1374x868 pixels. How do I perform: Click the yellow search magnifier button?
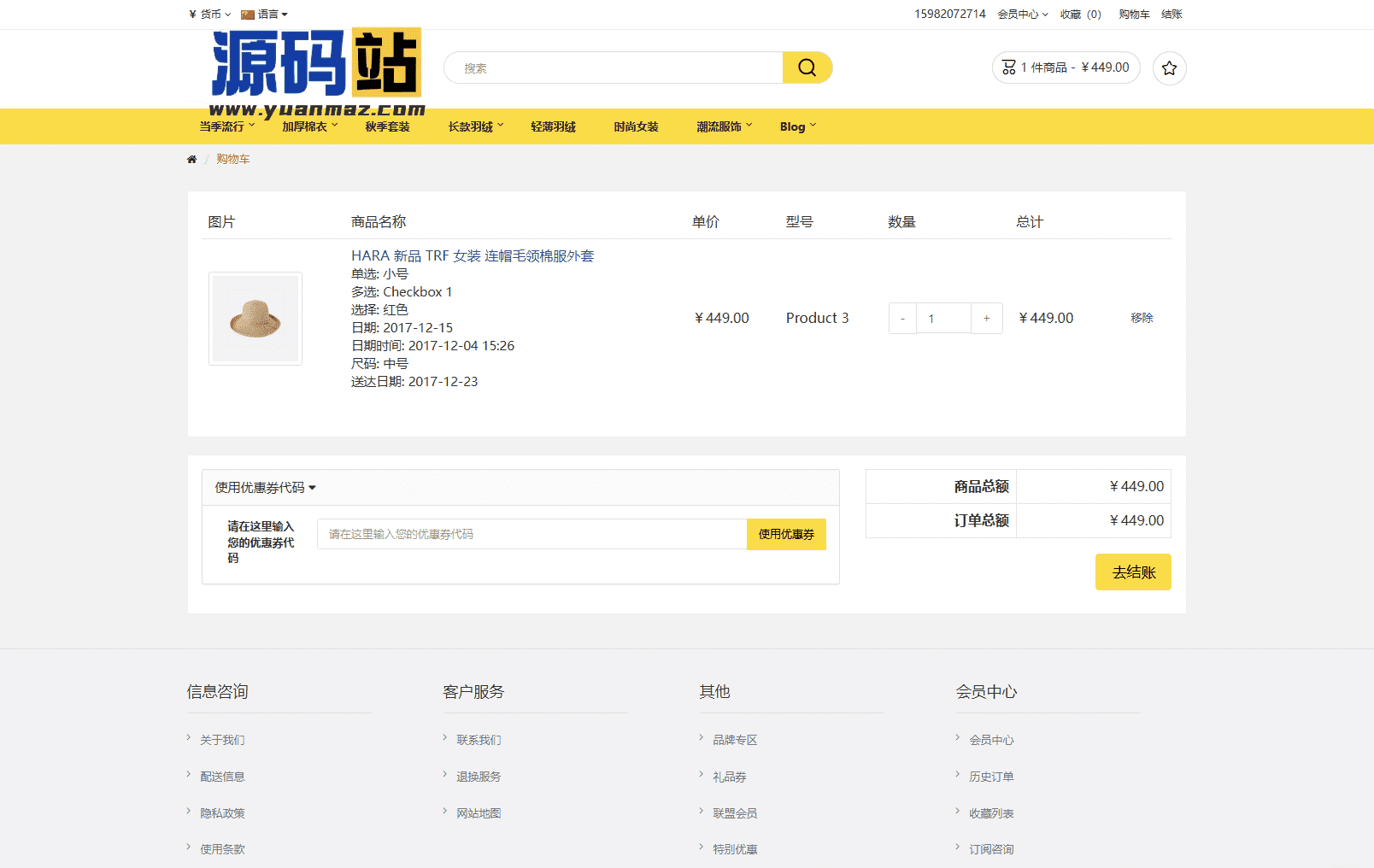pos(807,67)
